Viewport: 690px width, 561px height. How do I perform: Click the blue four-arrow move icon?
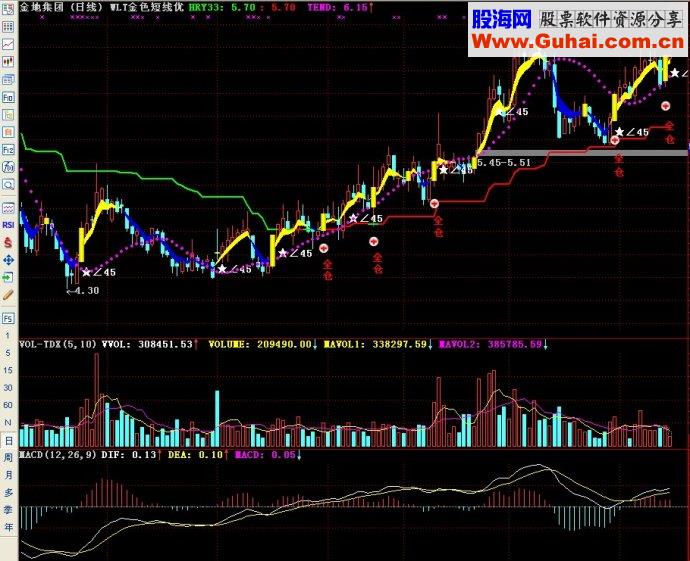coord(8,260)
